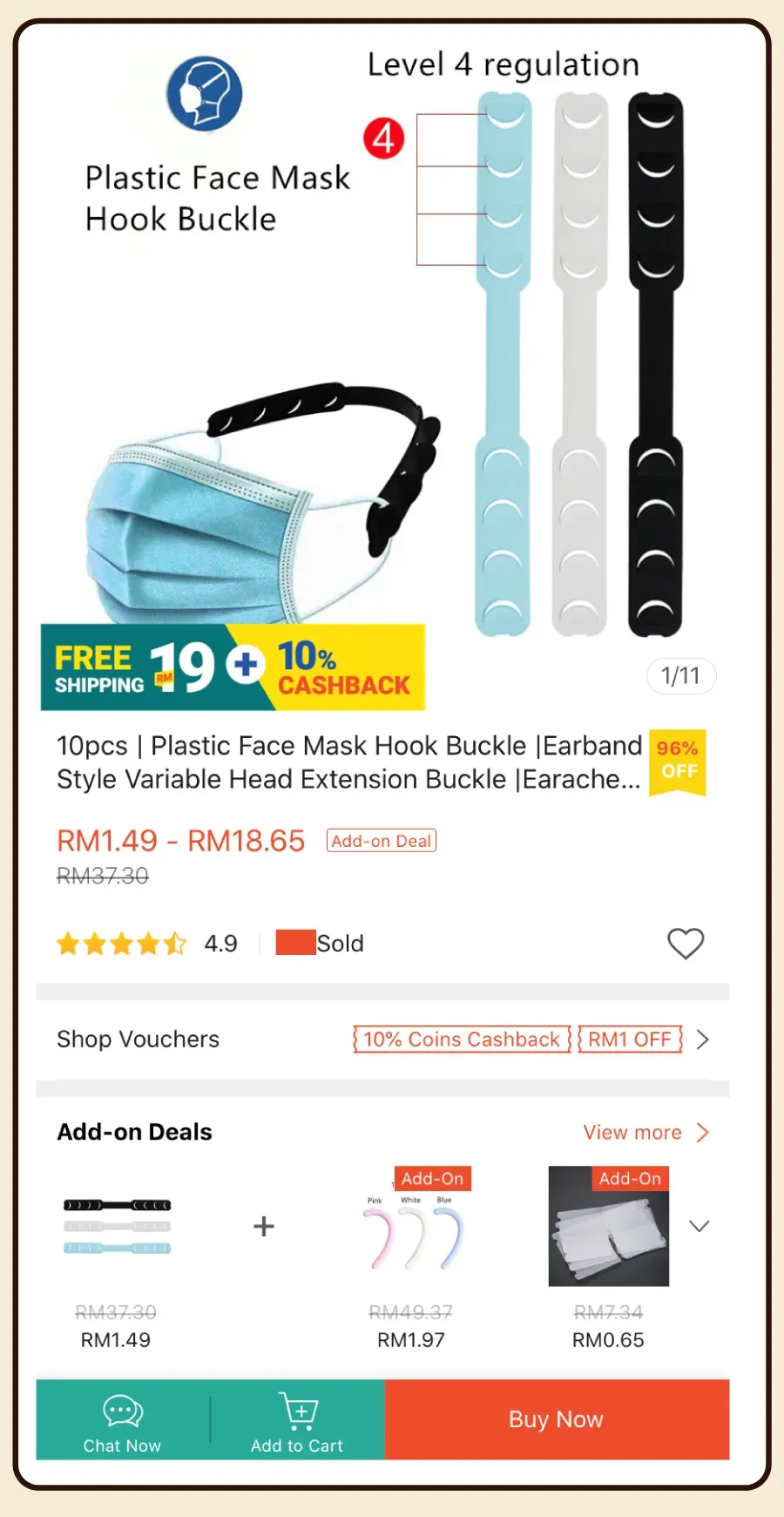
Task: Select the RM1 OFF voucher
Action: (630, 1040)
